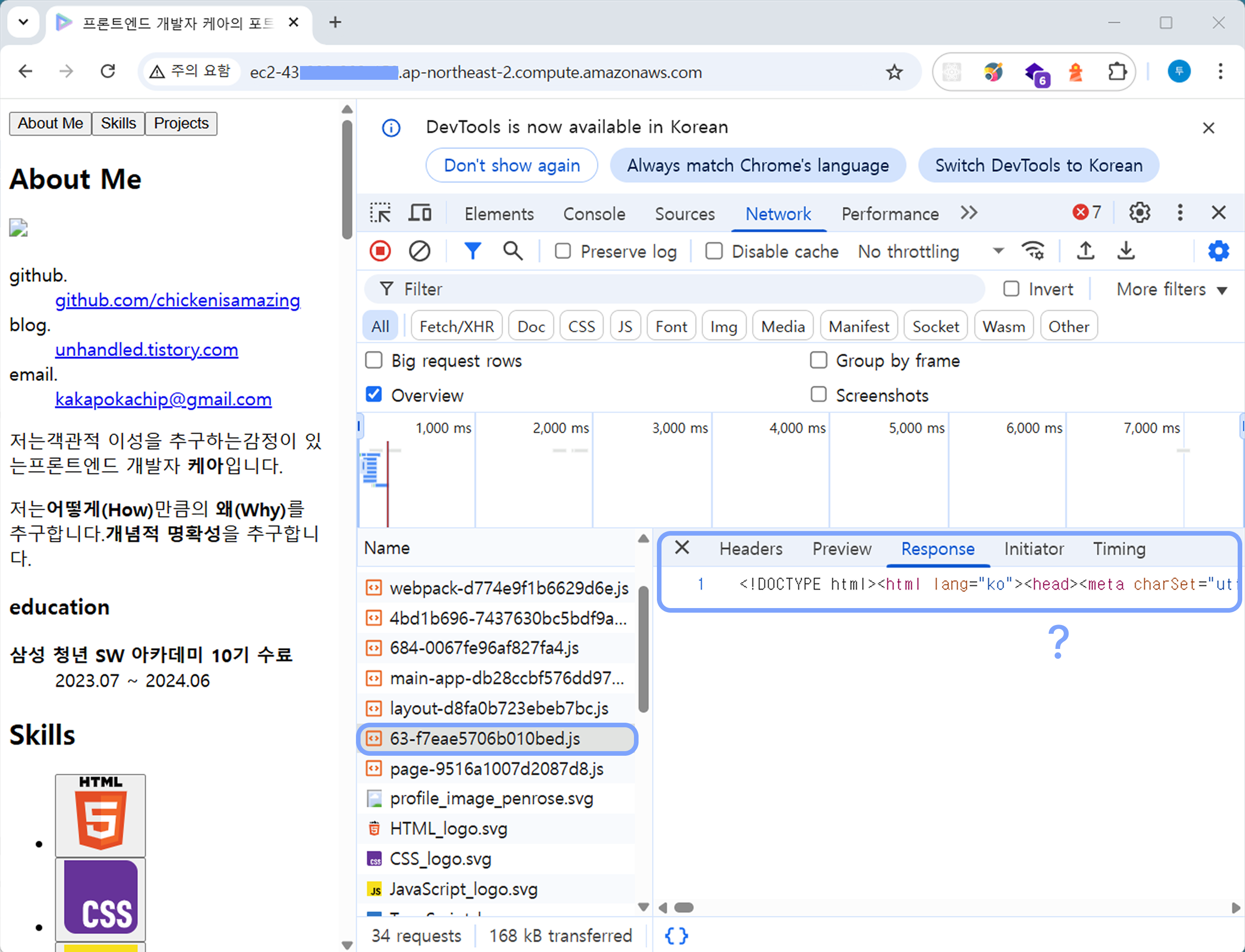The width and height of the screenshot is (1245, 952).
Task: Show more DevTools tabs chevron
Action: click(969, 213)
